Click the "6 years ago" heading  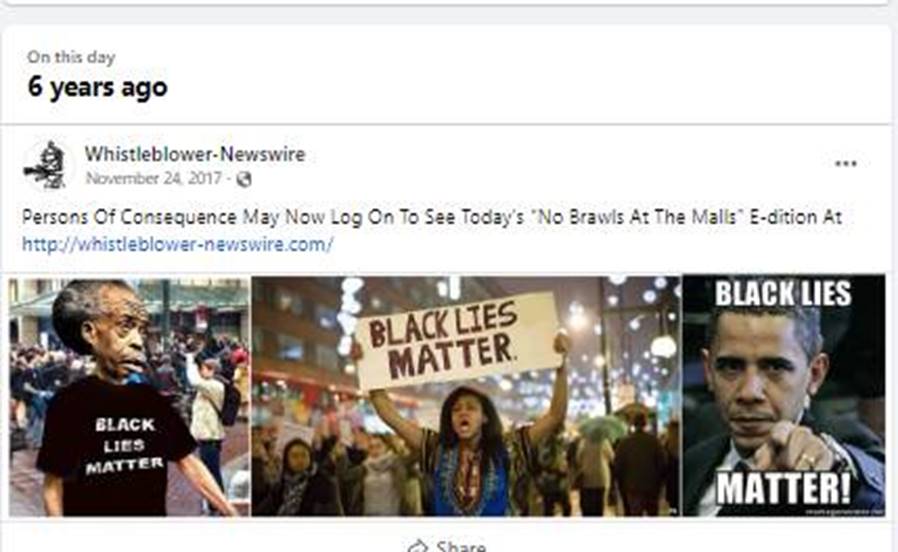pos(97,87)
